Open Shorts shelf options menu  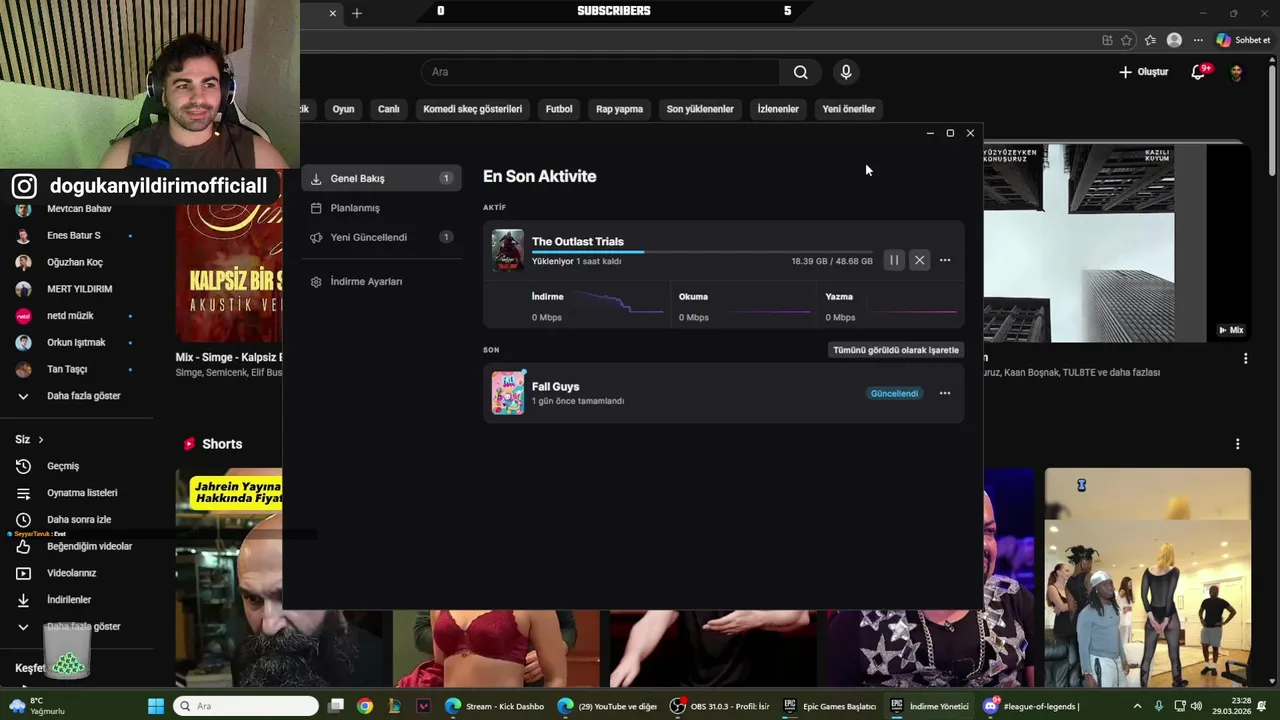pos(1237,444)
